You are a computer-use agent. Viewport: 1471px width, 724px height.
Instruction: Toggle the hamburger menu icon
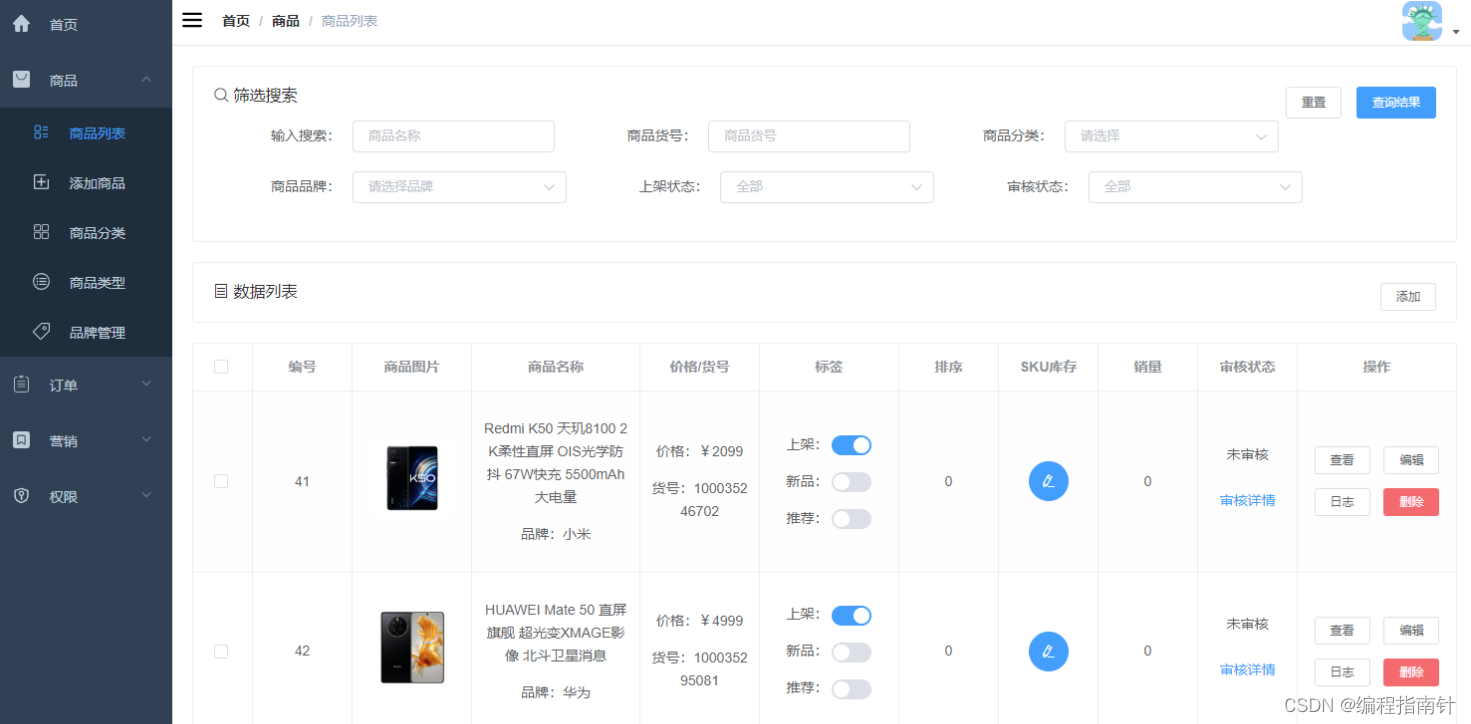[192, 20]
